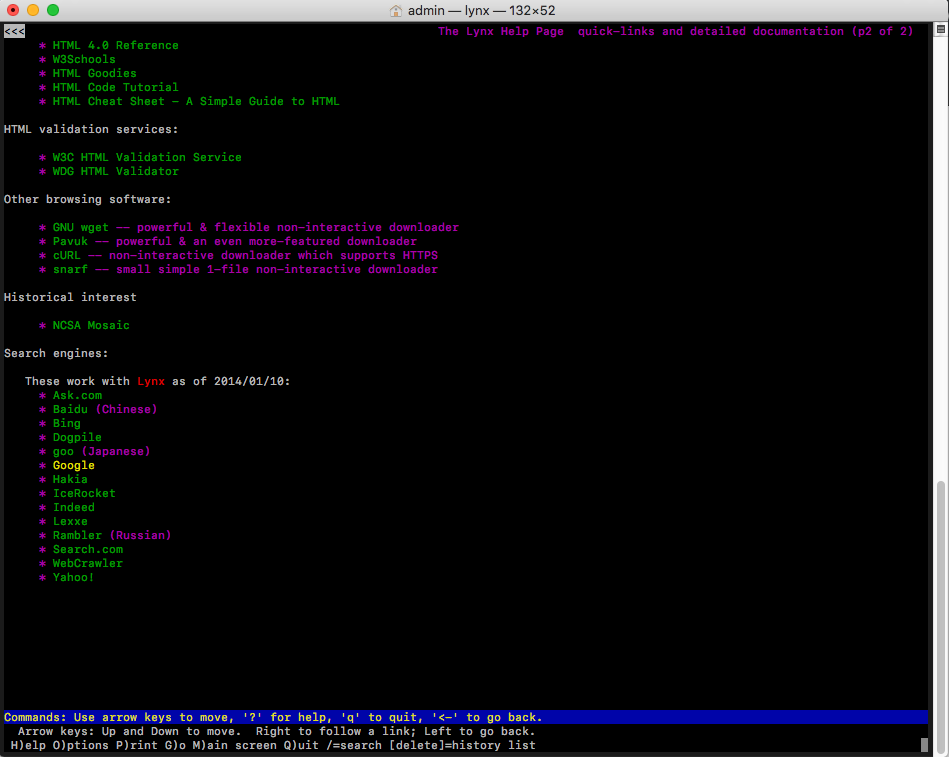Viewport: 949px width, 757px height.
Task: Open the HTML Goodies link
Action: coord(94,73)
